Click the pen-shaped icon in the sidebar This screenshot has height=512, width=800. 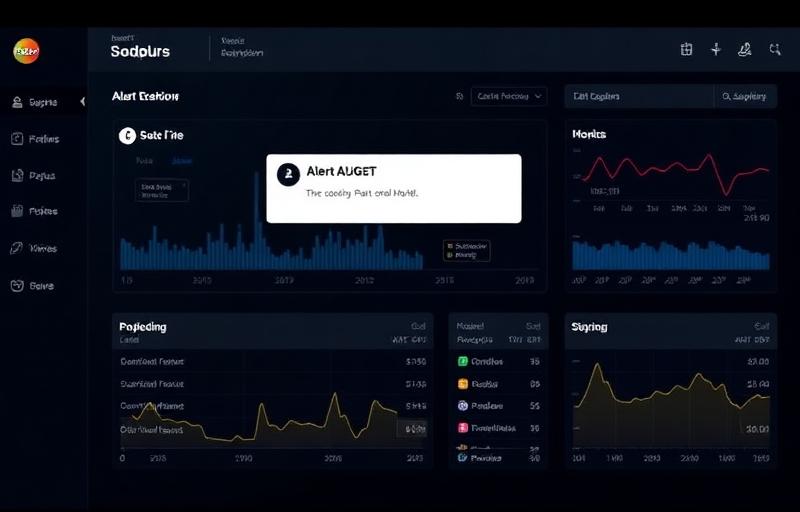click(17, 248)
